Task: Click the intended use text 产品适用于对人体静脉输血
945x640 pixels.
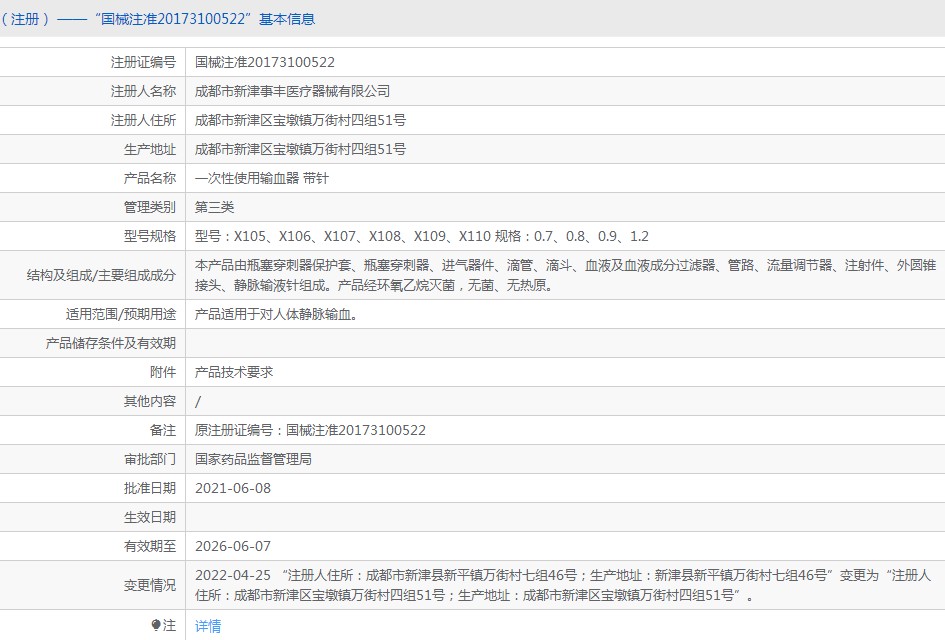Action: 276,315
